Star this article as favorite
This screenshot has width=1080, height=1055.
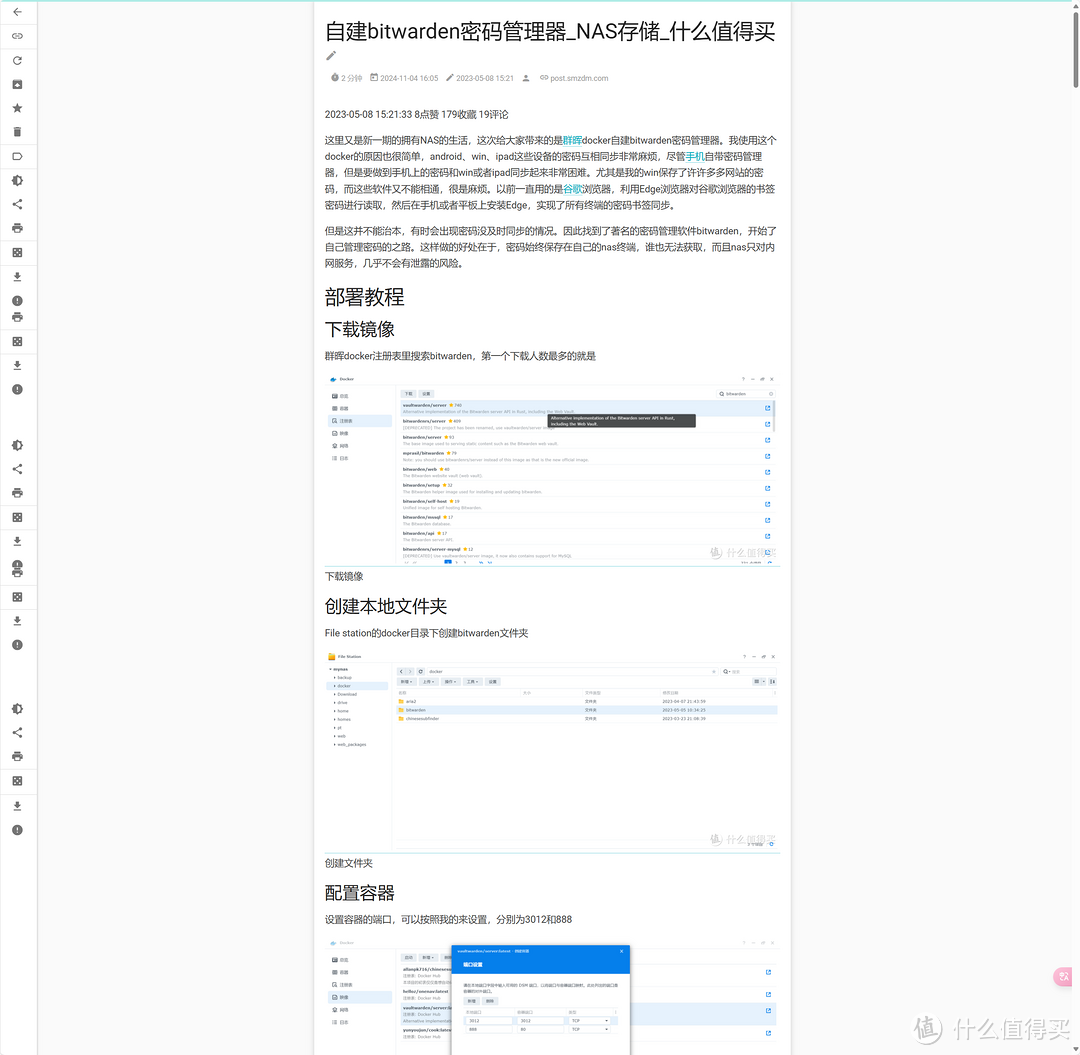click(17, 108)
